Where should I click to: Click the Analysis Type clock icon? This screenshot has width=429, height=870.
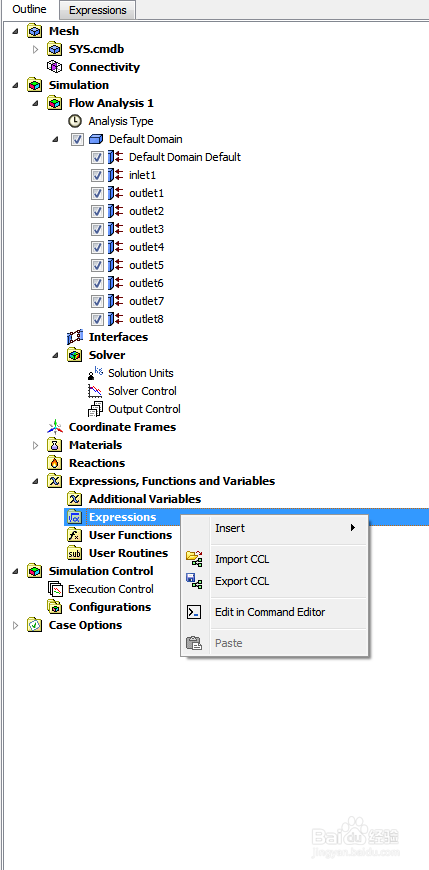point(74,121)
